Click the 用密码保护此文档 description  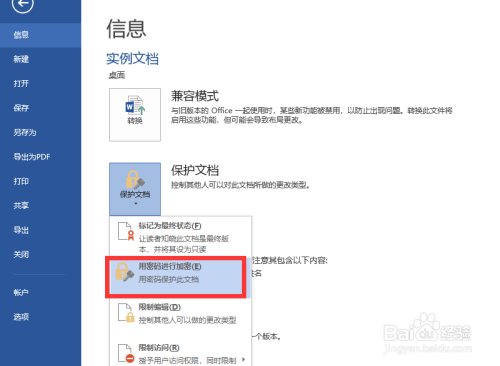(169, 279)
